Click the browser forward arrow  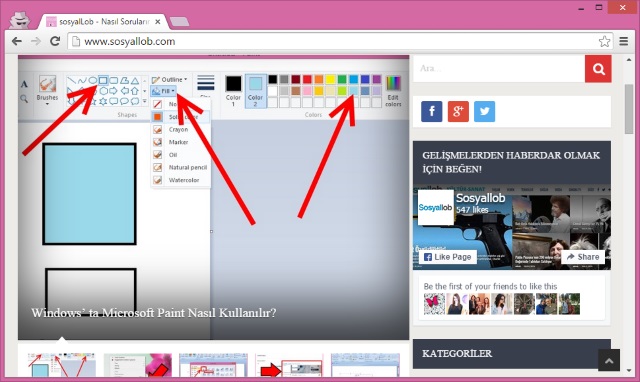click(x=36, y=41)
